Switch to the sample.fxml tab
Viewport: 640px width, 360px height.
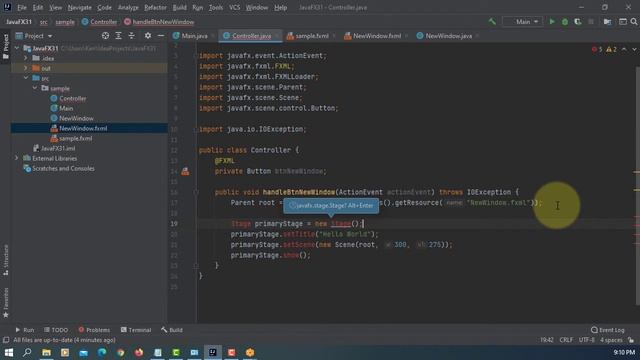tap(312, 36)
